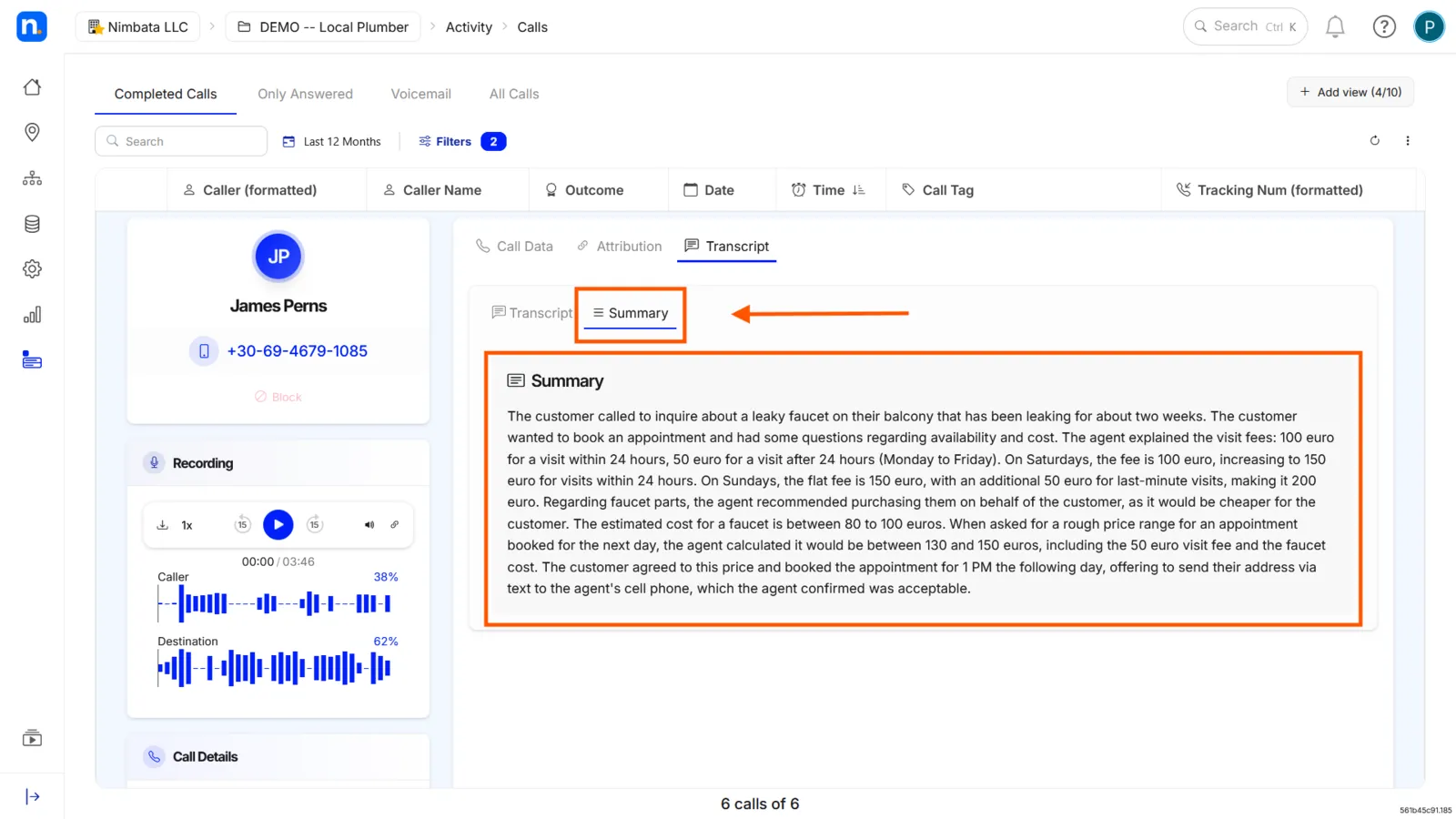
Task: Download the call recording
Action: point(163,525)
